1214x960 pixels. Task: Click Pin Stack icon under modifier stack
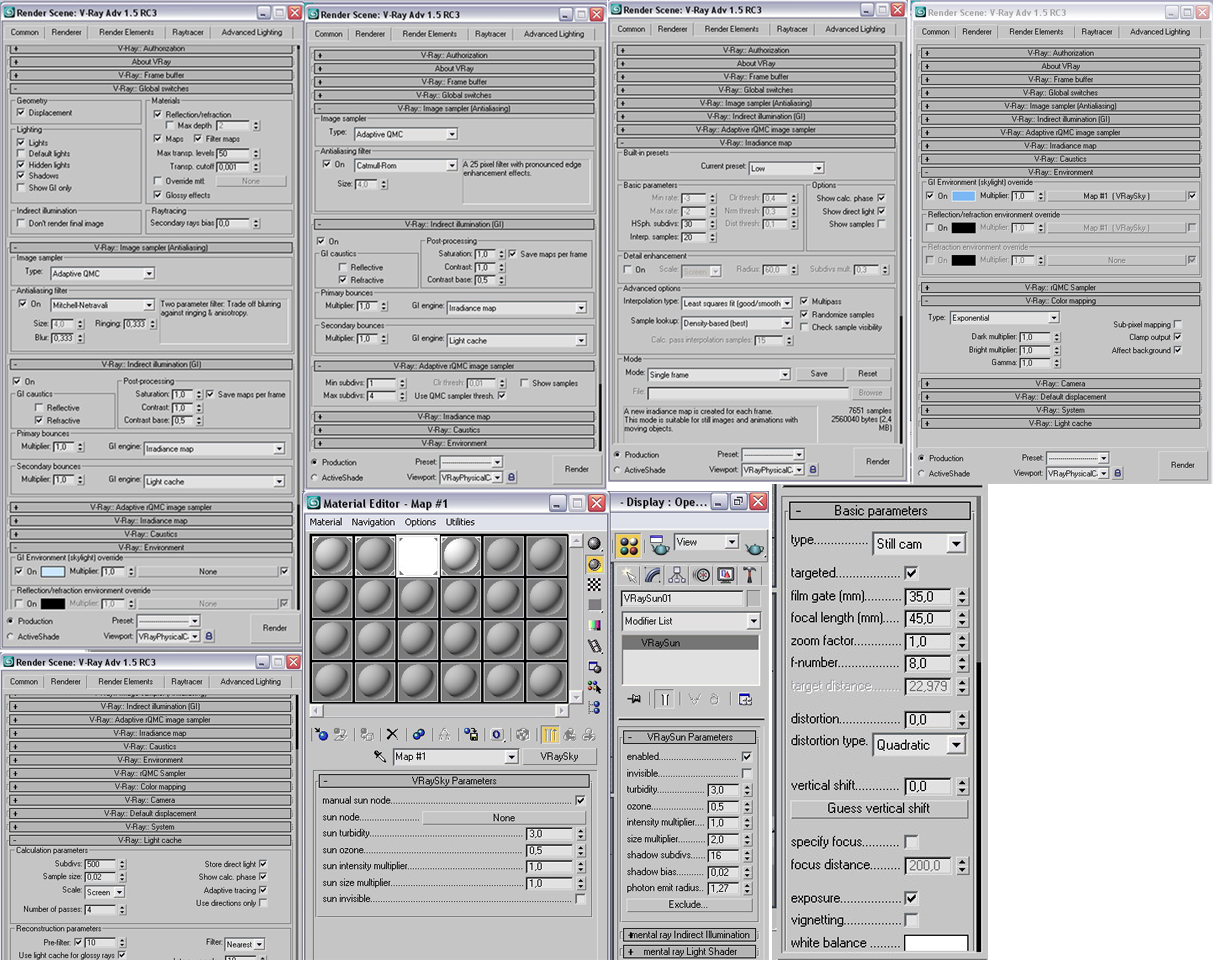(632, 699)
